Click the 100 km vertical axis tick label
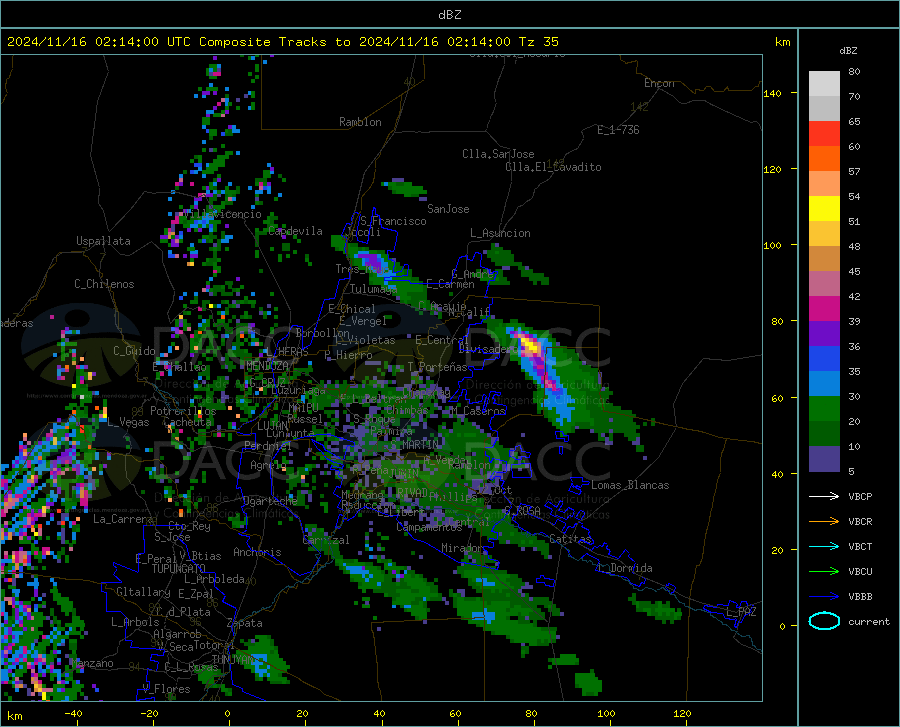 (x=773, y=245)
